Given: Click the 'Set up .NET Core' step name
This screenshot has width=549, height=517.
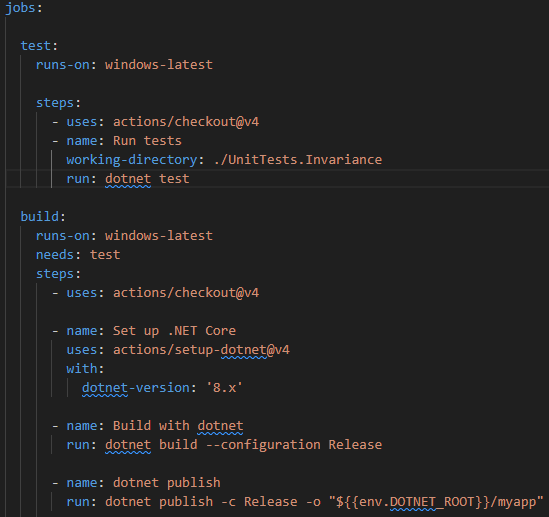Looking at the screenshot, I should 174,331.
